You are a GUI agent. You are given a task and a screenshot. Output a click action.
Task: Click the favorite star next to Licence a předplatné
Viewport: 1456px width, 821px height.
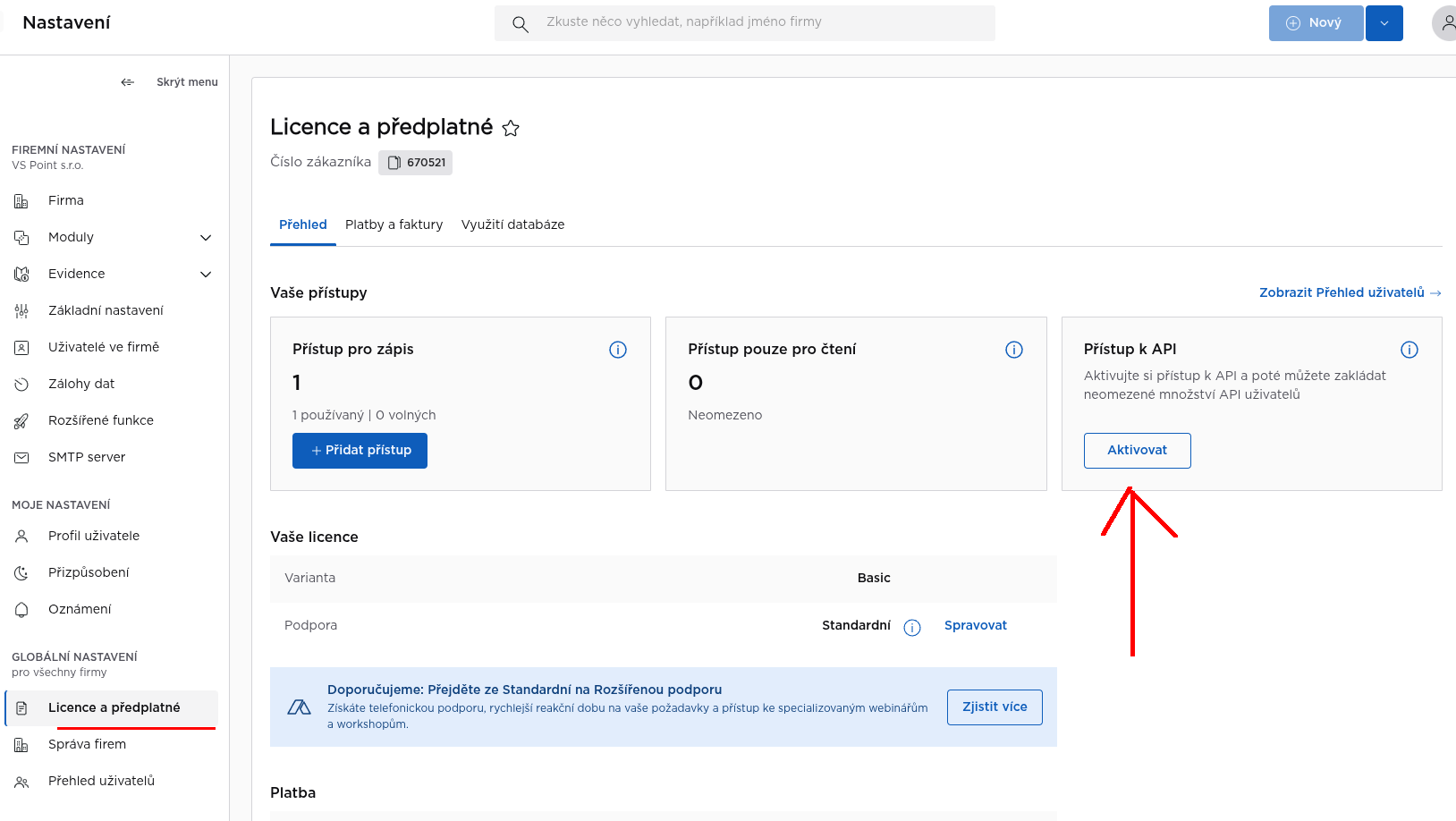[511, 129]
